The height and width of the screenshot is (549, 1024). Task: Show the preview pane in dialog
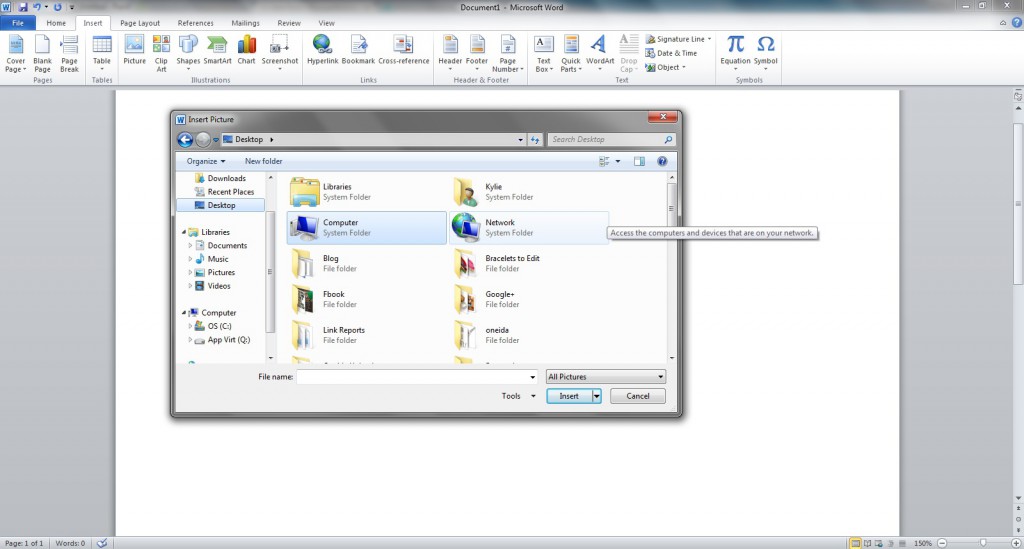pyautogui.click(x=639, y=161)
